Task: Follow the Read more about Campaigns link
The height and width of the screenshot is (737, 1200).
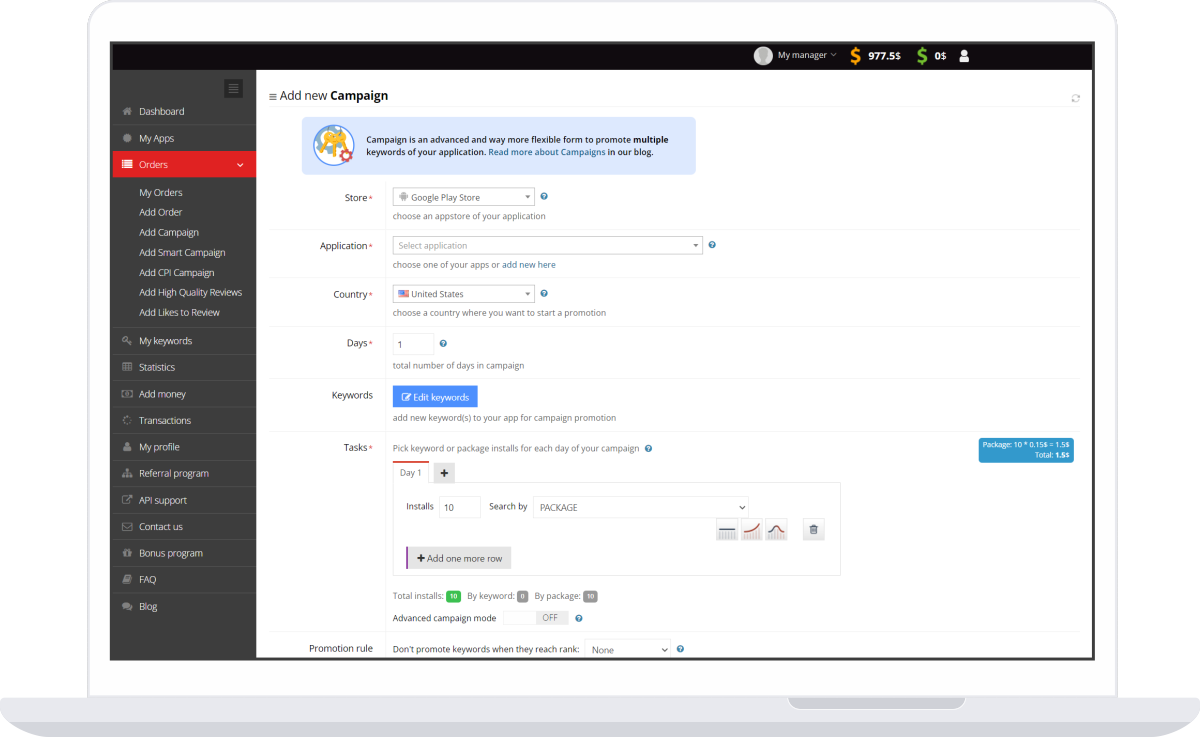Action: (x=546, y=152)
